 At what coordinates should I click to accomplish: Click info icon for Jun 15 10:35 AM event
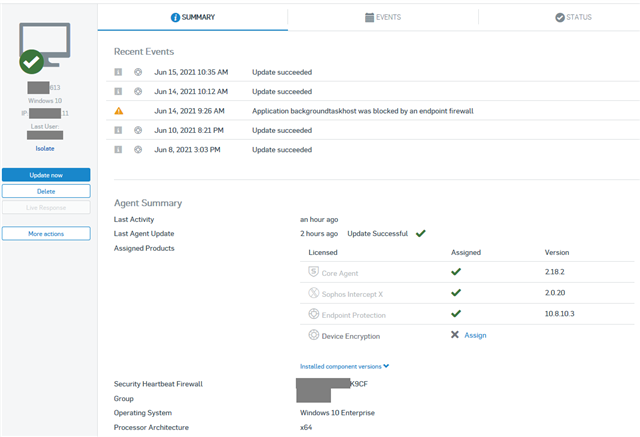[x=118, y=72]
